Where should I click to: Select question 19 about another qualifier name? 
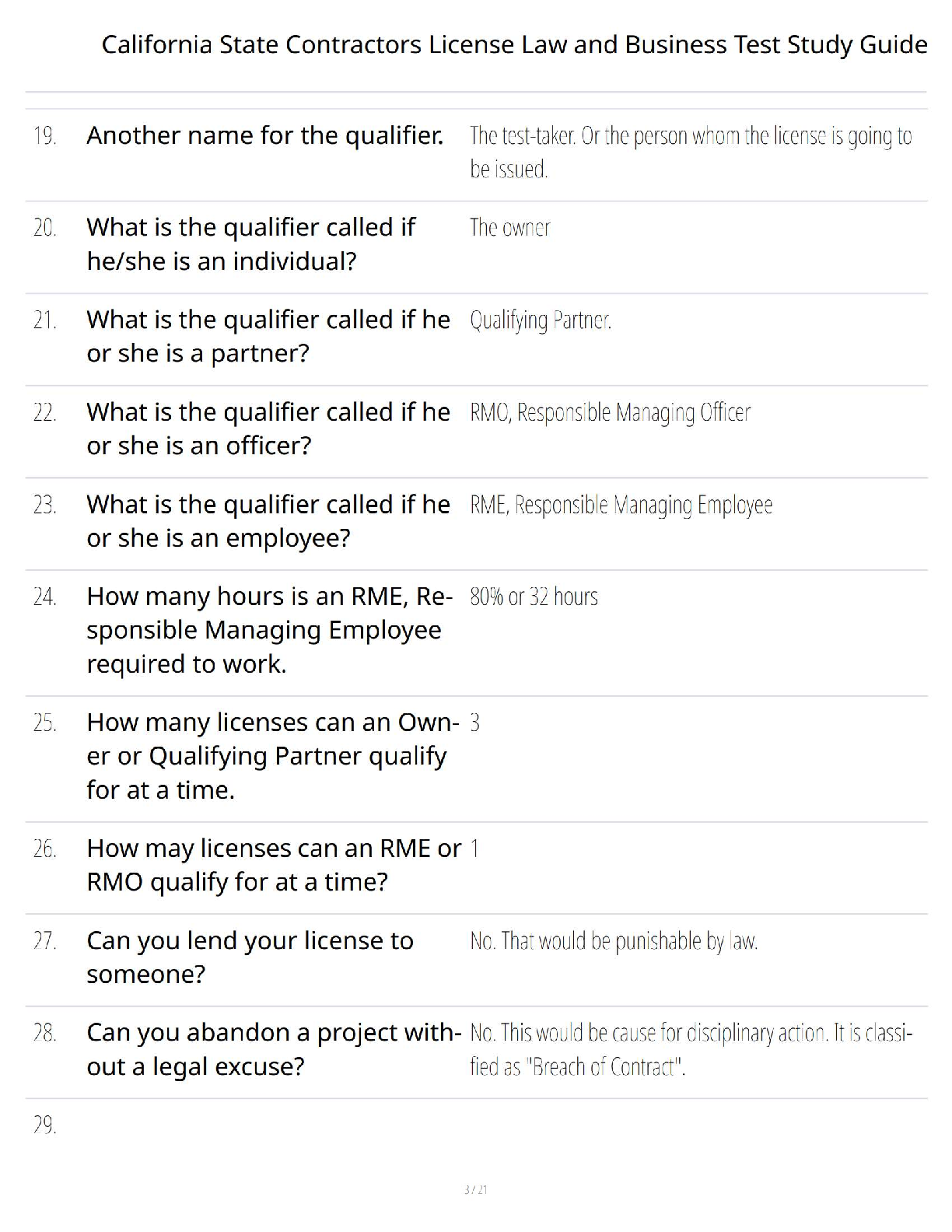265,135
